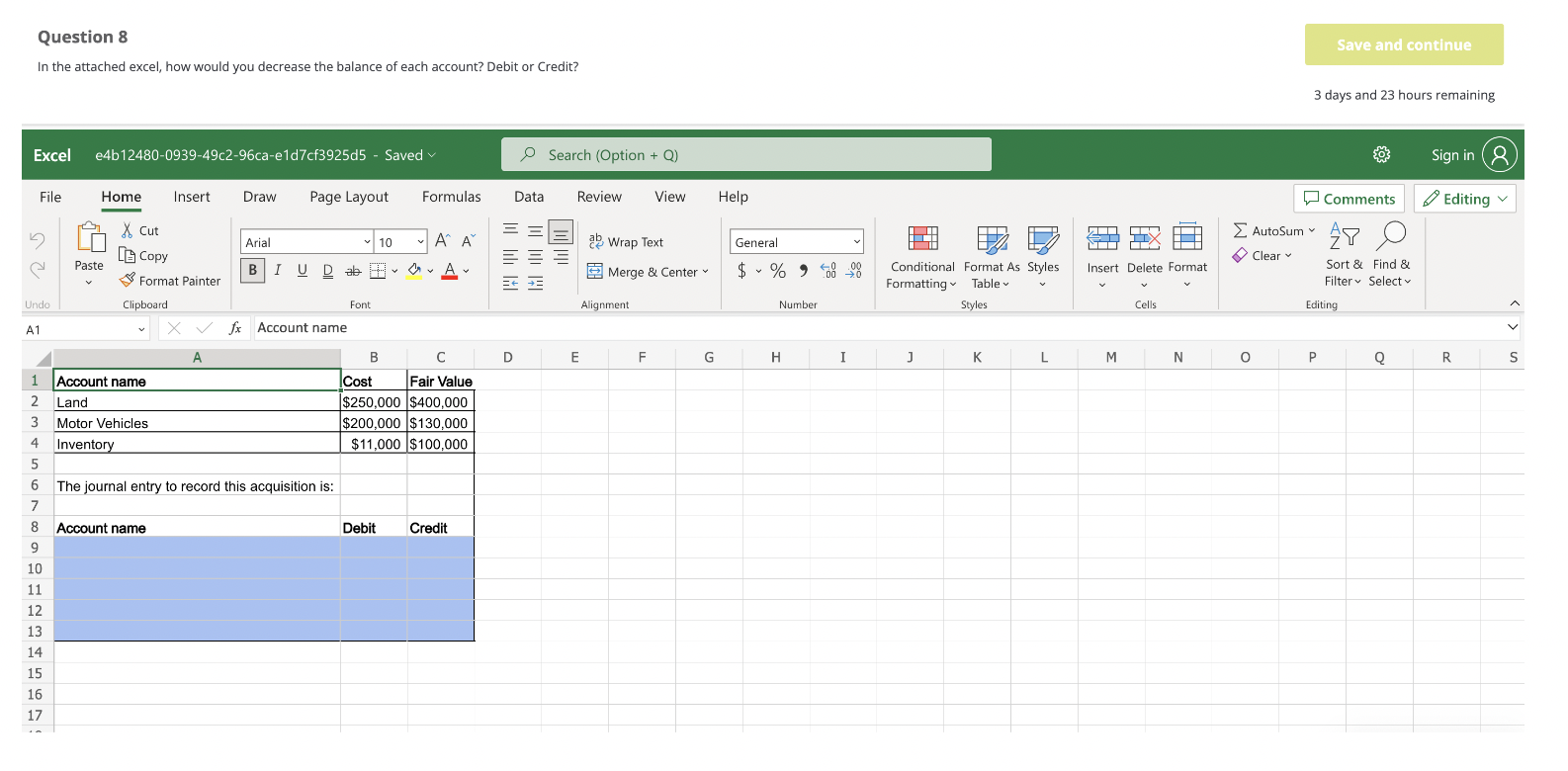The image size is (1568, 771).
Task: Open Conditional Formatting menu
Action: pos(922,256)
